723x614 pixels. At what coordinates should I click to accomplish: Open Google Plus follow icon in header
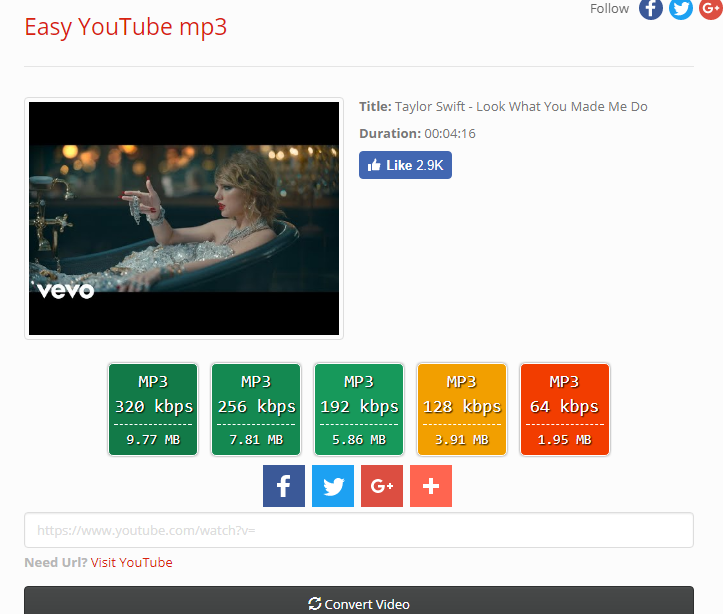coord(711,9)
